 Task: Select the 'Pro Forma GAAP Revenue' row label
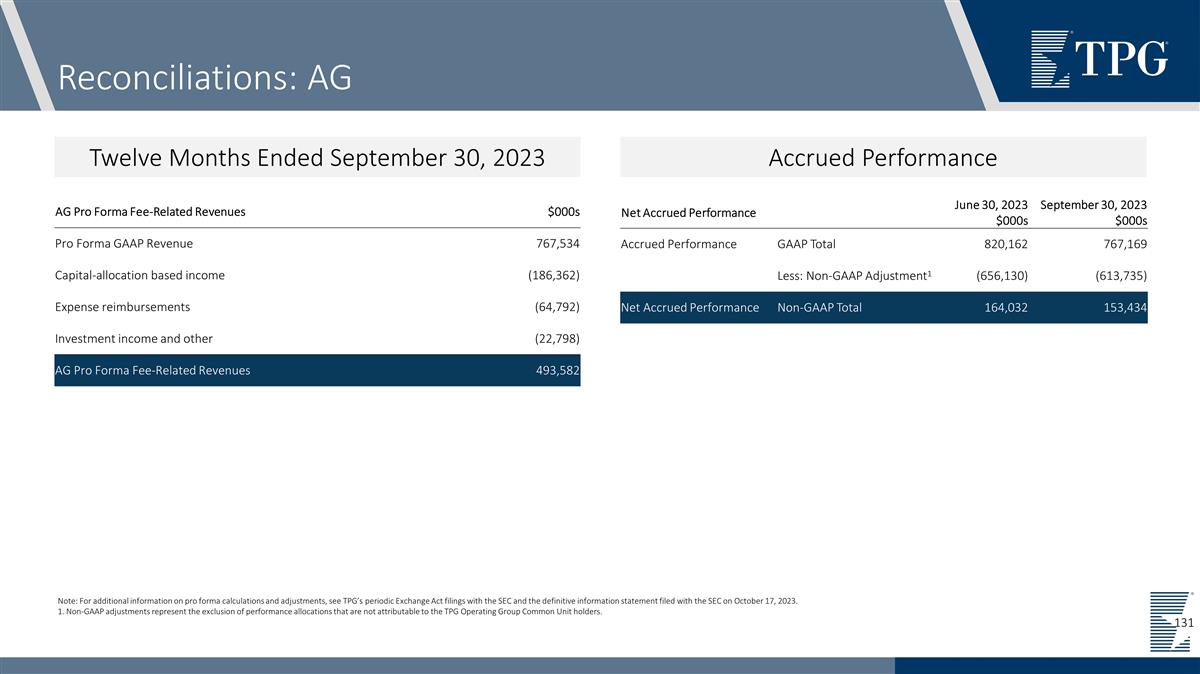click(124, 243)
